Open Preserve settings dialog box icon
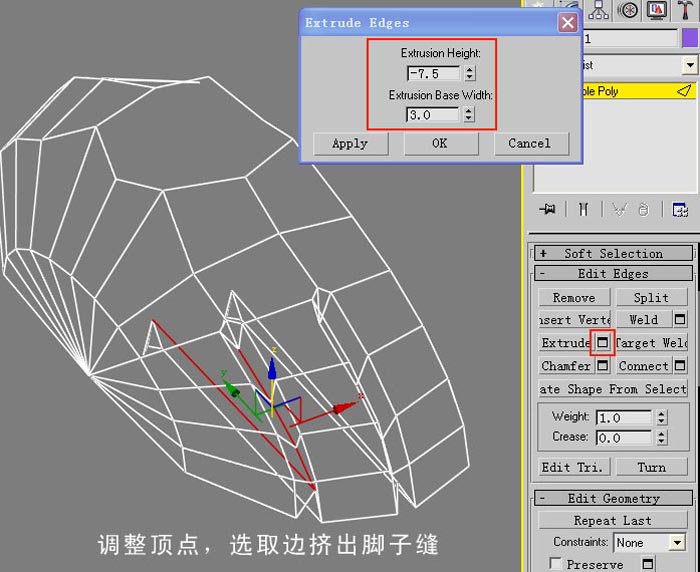700x572 pixels. (x=648, y=563)
